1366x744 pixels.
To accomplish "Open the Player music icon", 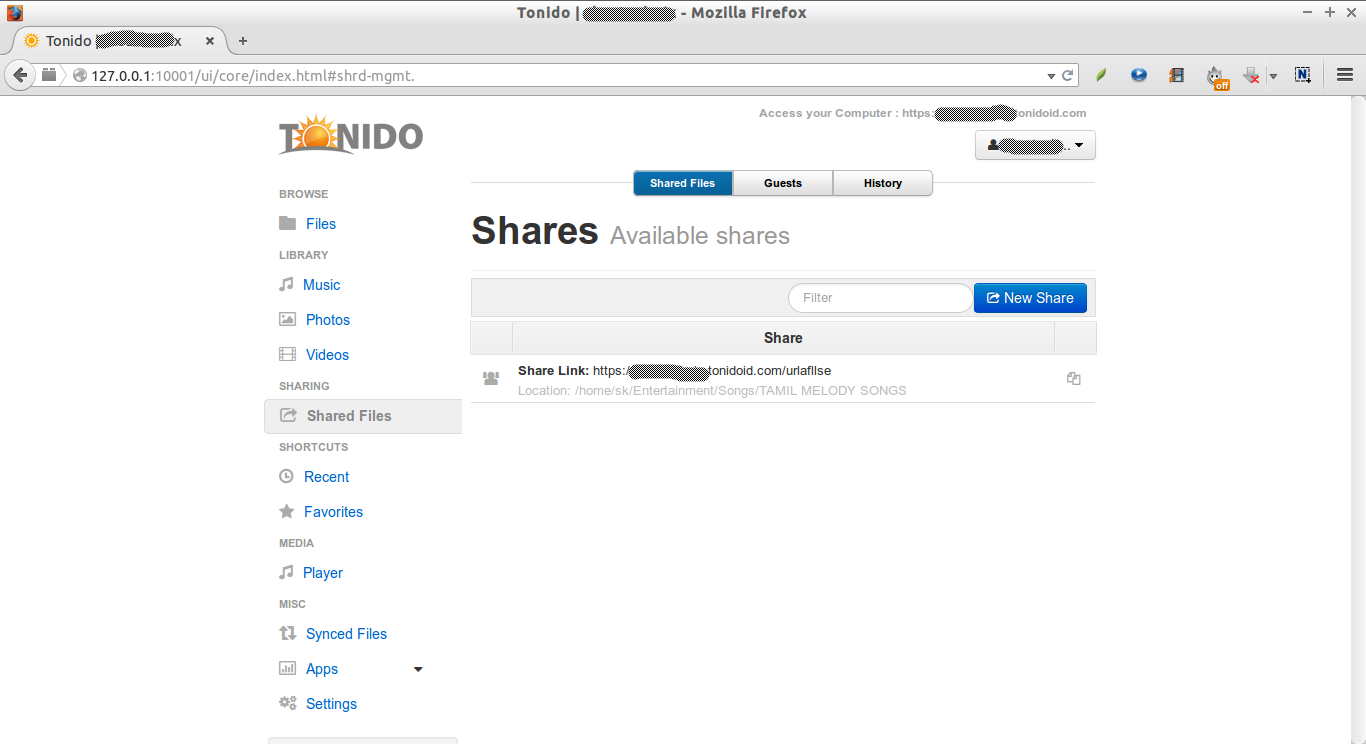I will pos(286,572).
